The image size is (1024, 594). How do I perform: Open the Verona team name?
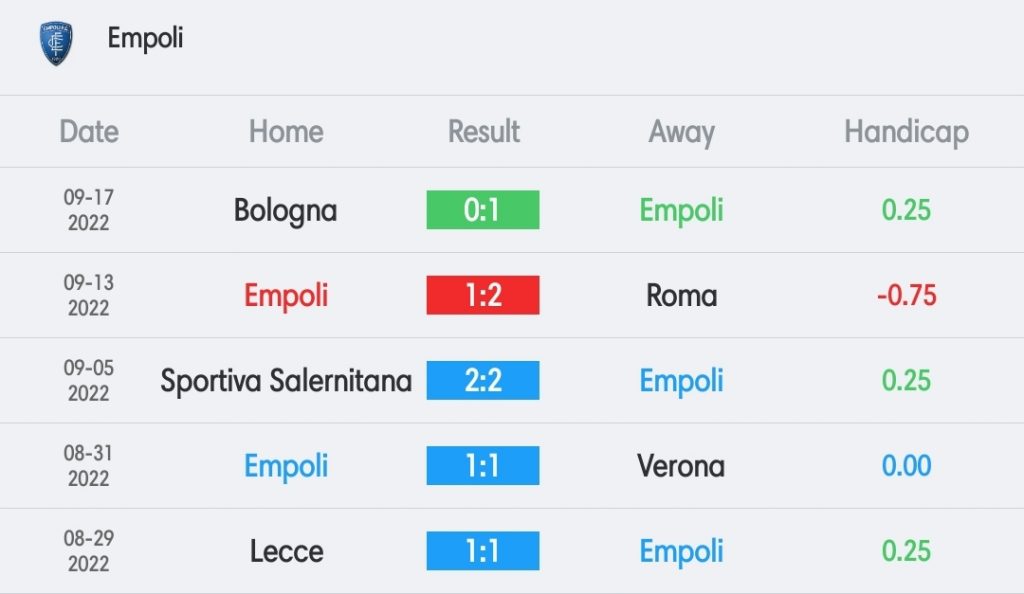pos(681,466)
